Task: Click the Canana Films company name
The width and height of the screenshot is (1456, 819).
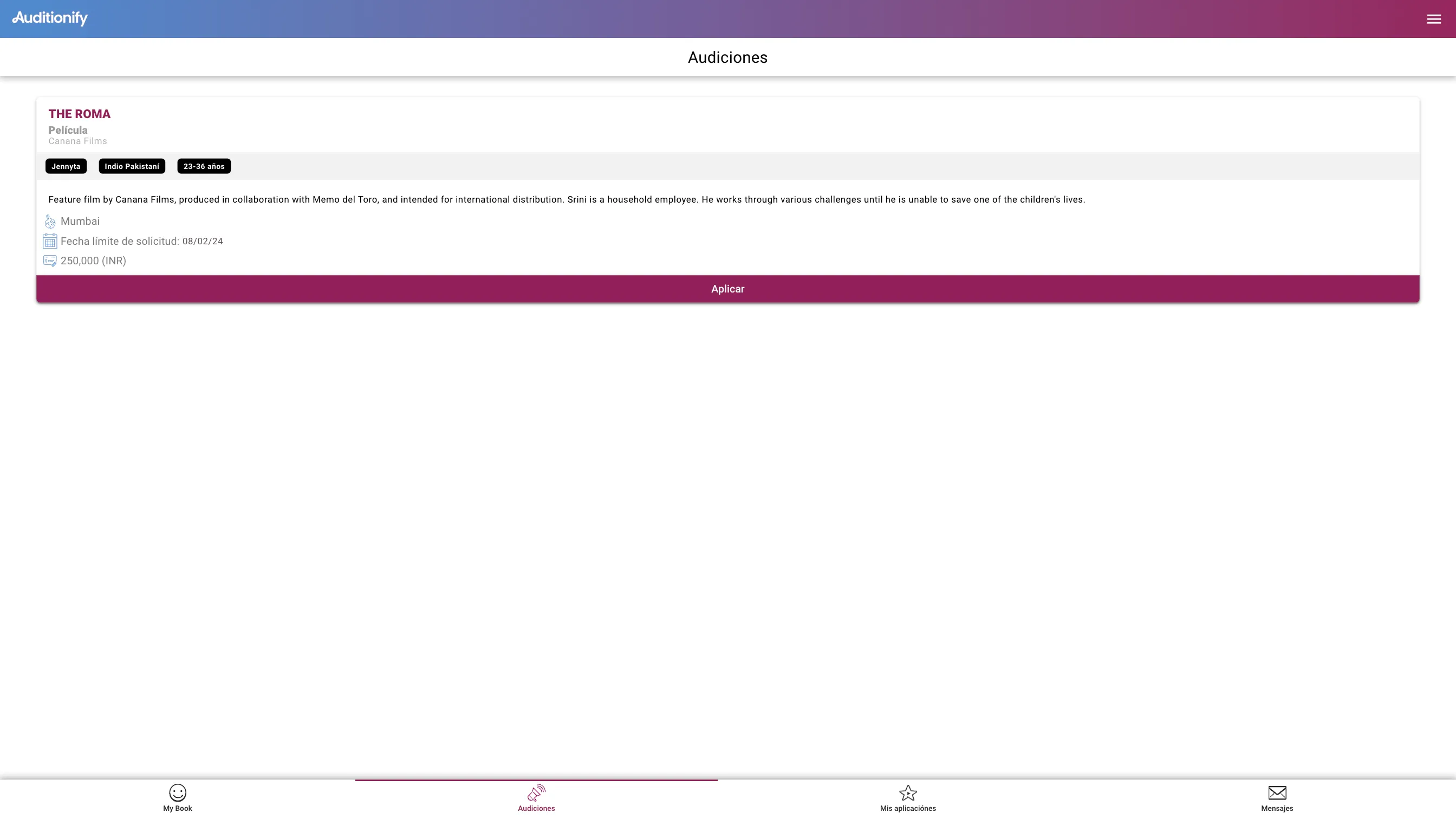Action: pos(77,141)
